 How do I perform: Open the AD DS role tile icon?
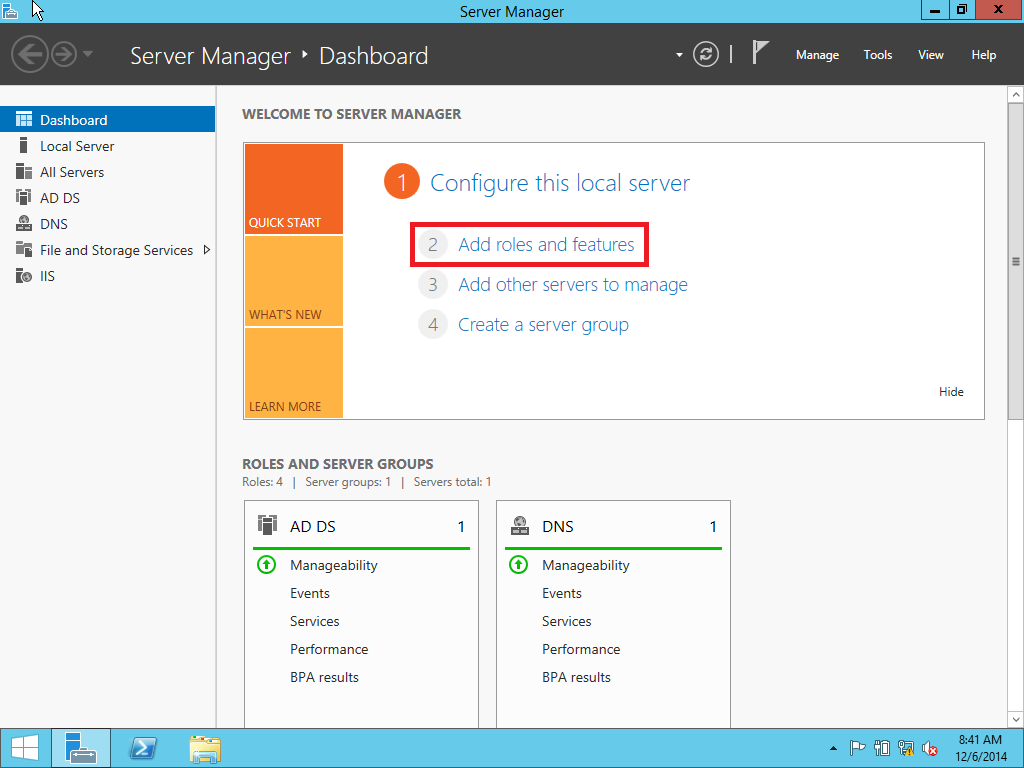266,524
